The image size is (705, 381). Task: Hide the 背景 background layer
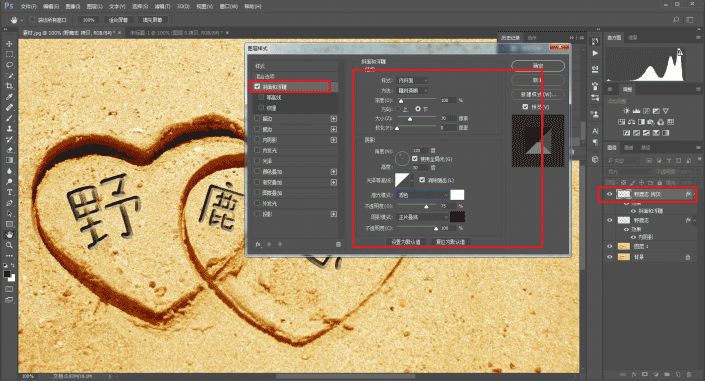click(610, 257)
